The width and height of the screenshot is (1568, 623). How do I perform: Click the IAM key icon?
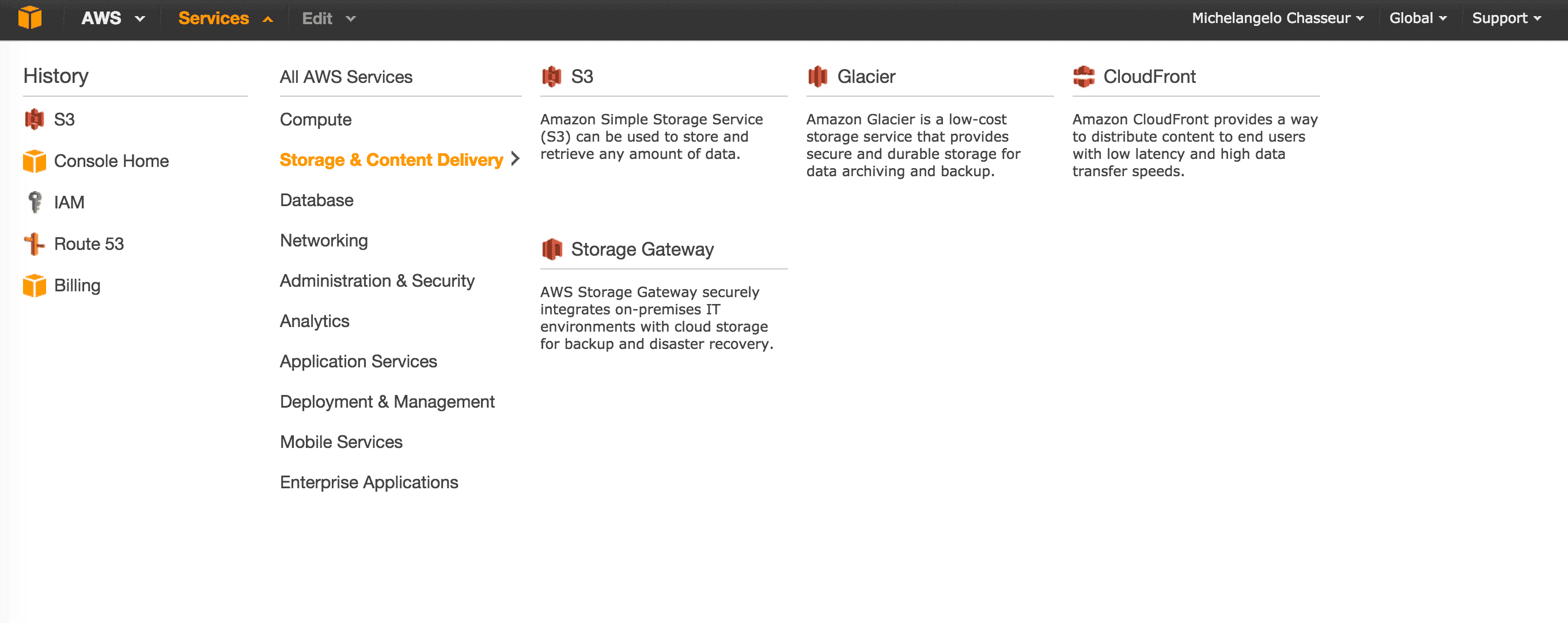(x=35, y=202)
